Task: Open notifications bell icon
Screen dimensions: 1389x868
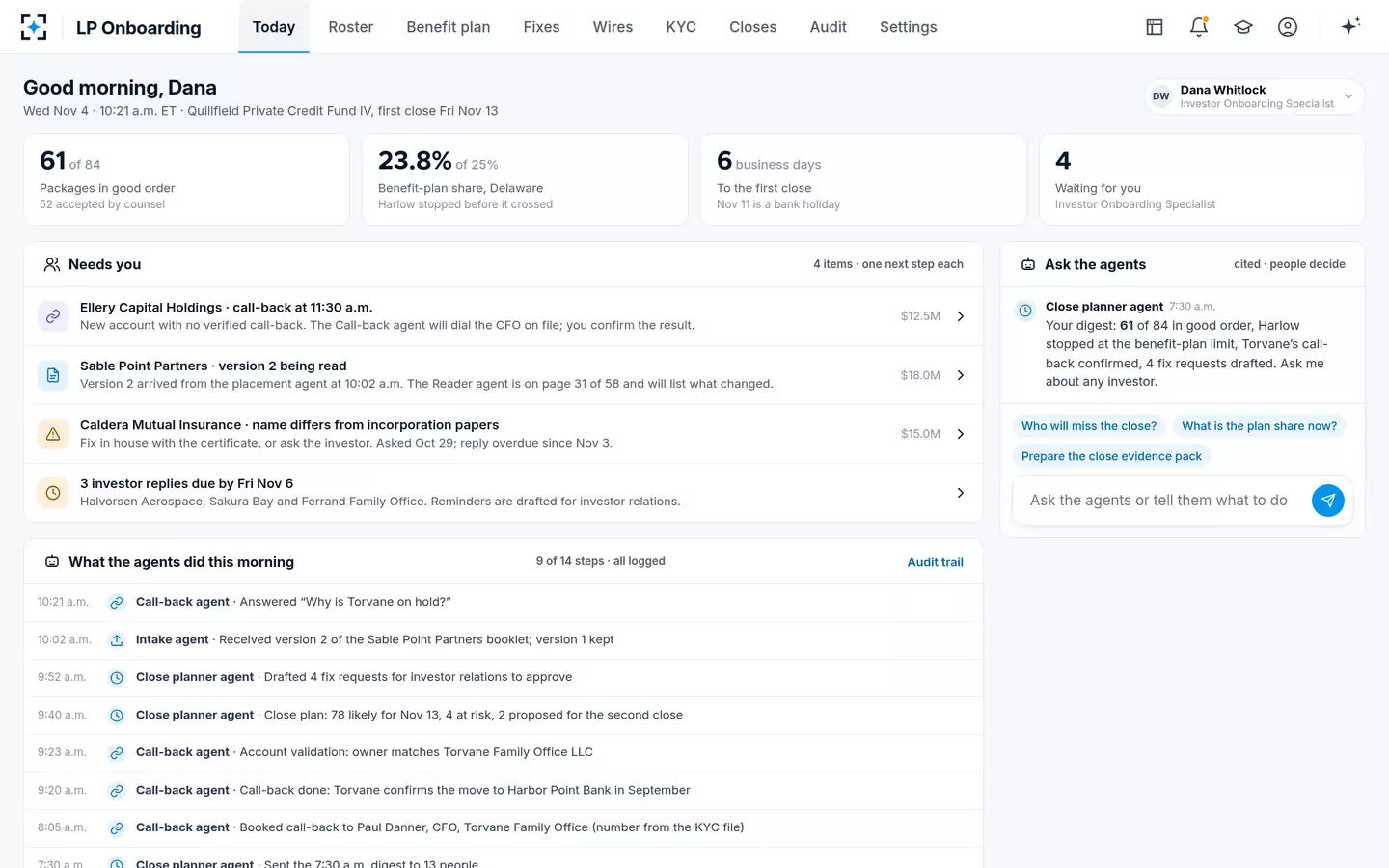Action: pyautogui.click(x=1199, y=27)
